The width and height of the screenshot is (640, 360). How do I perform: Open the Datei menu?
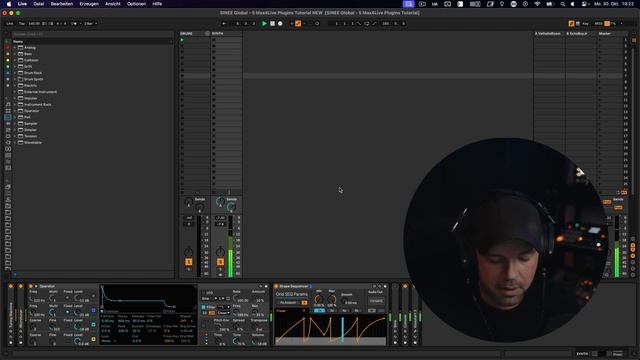(x=39, y=4)
